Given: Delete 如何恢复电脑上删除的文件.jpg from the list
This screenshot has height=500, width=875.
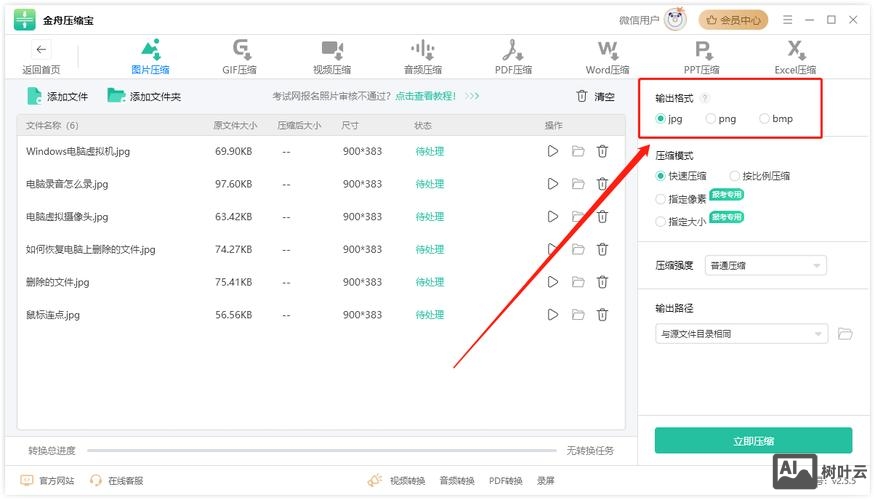Looking at the screenshot, I should pos(602,249).
